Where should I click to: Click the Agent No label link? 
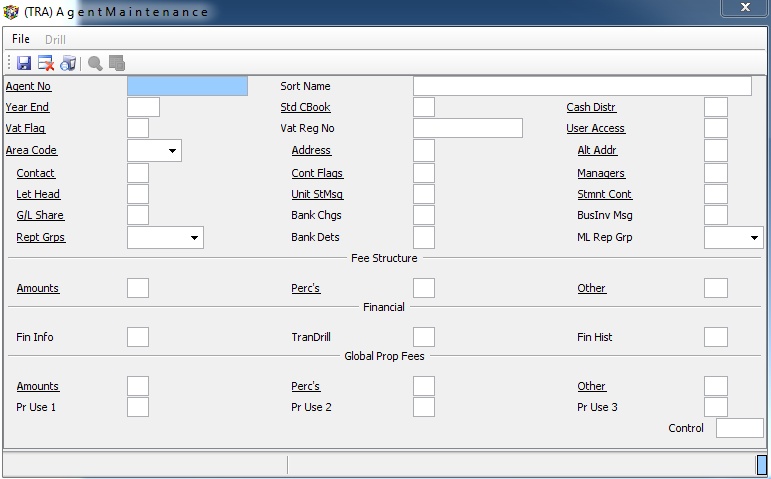[28, 86]
